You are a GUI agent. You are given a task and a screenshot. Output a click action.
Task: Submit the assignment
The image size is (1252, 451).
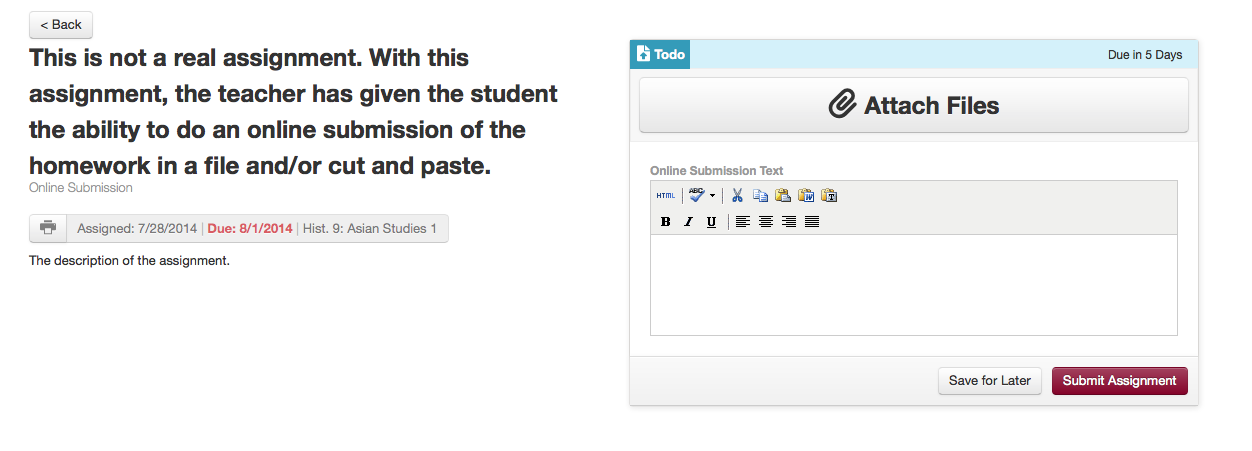[1119, 381]
